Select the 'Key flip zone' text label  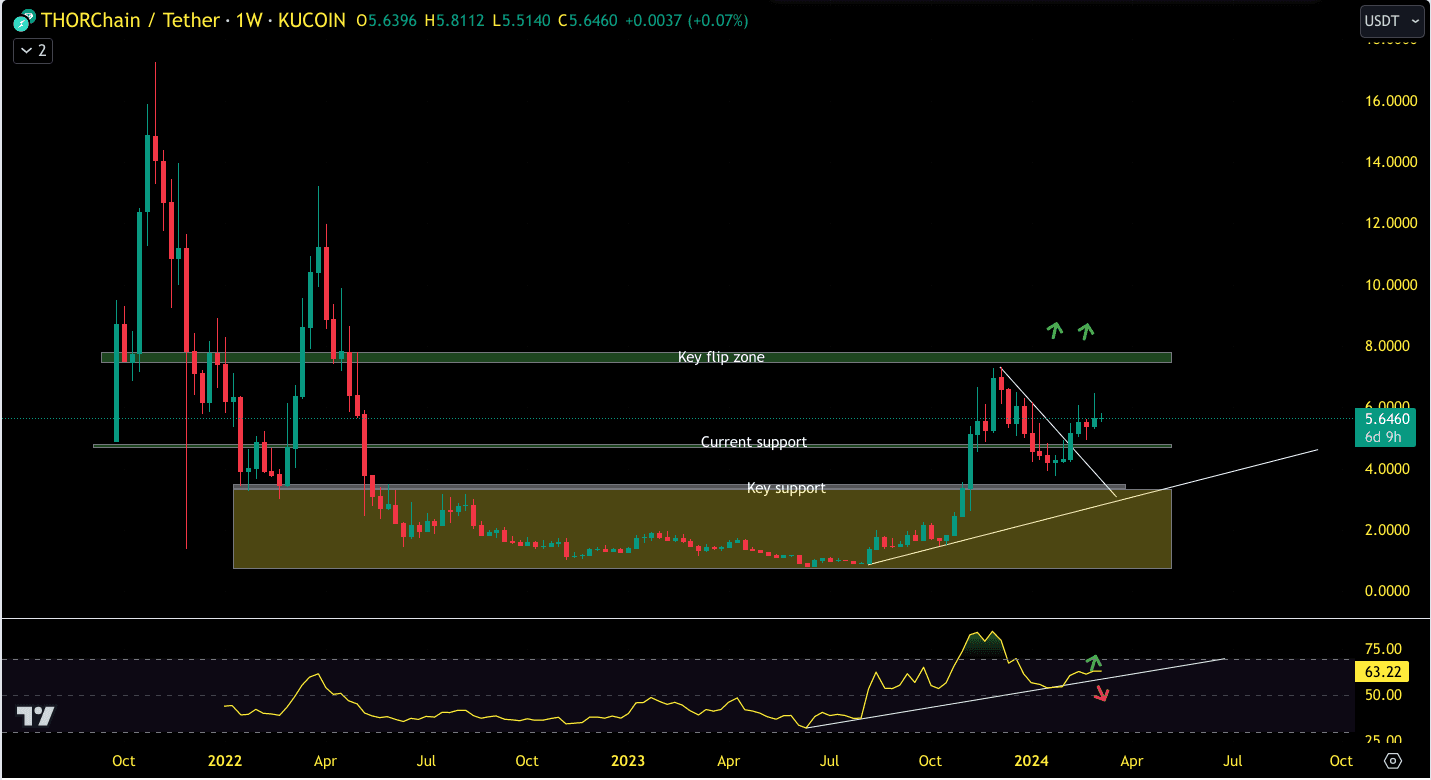point(721,357)
